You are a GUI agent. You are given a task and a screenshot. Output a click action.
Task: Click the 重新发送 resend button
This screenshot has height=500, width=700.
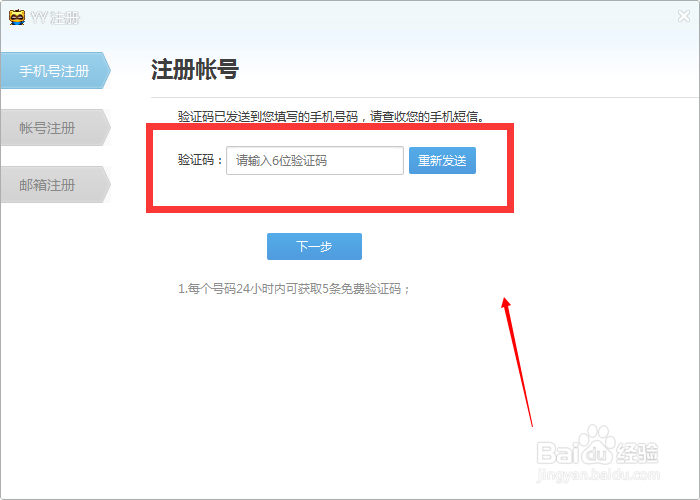click(442, 160)
